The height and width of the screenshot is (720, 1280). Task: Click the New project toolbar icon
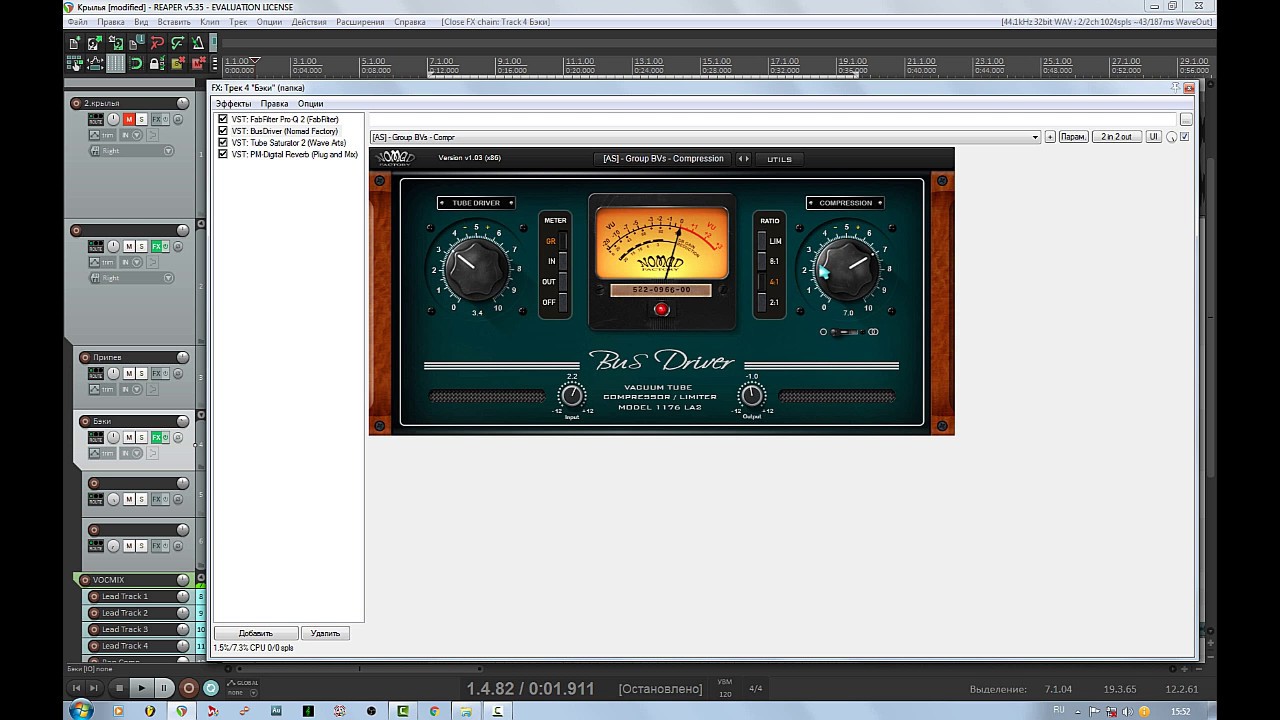(74, 43)
